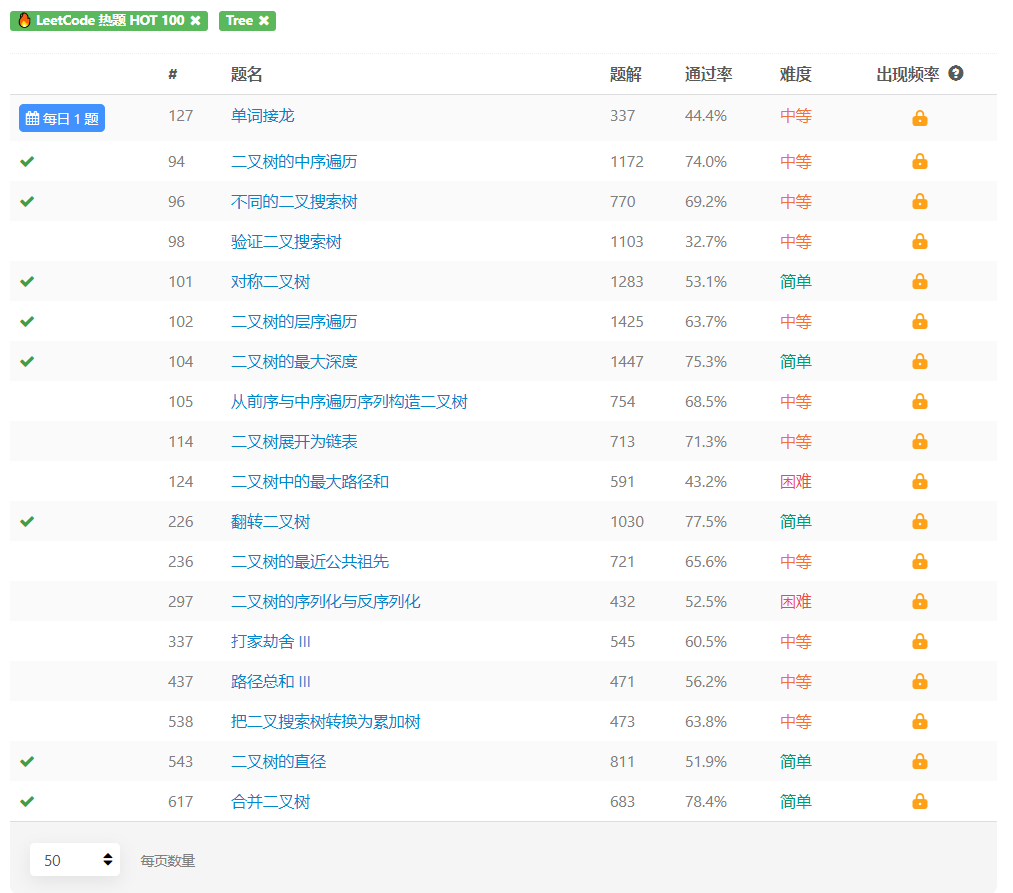Sort by the 通过率 column header

click(708, 74)
